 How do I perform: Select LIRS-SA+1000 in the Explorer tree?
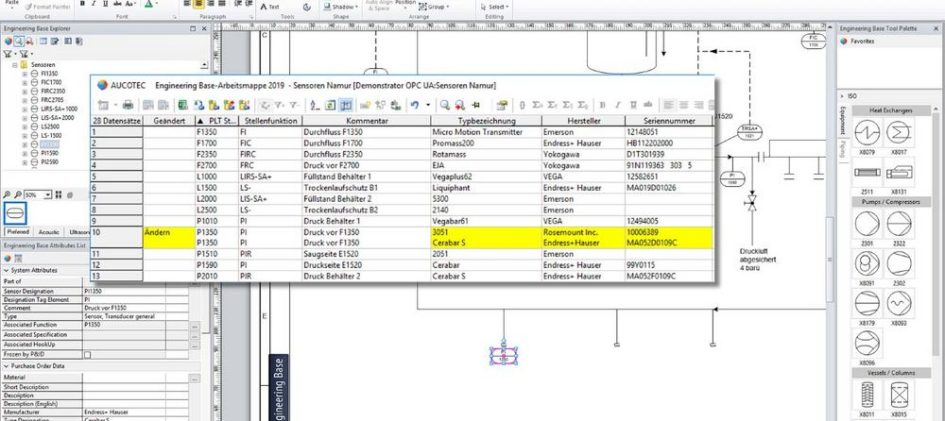59,109
